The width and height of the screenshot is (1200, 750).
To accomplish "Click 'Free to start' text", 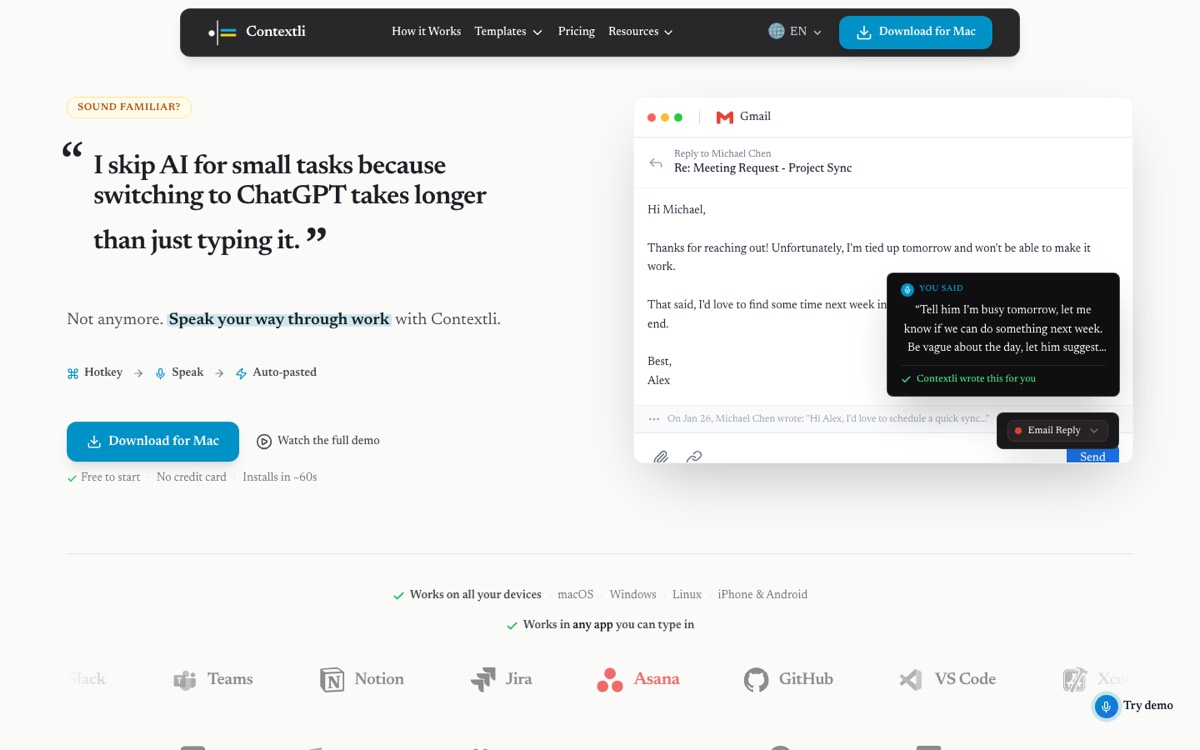I will (110, 478).
